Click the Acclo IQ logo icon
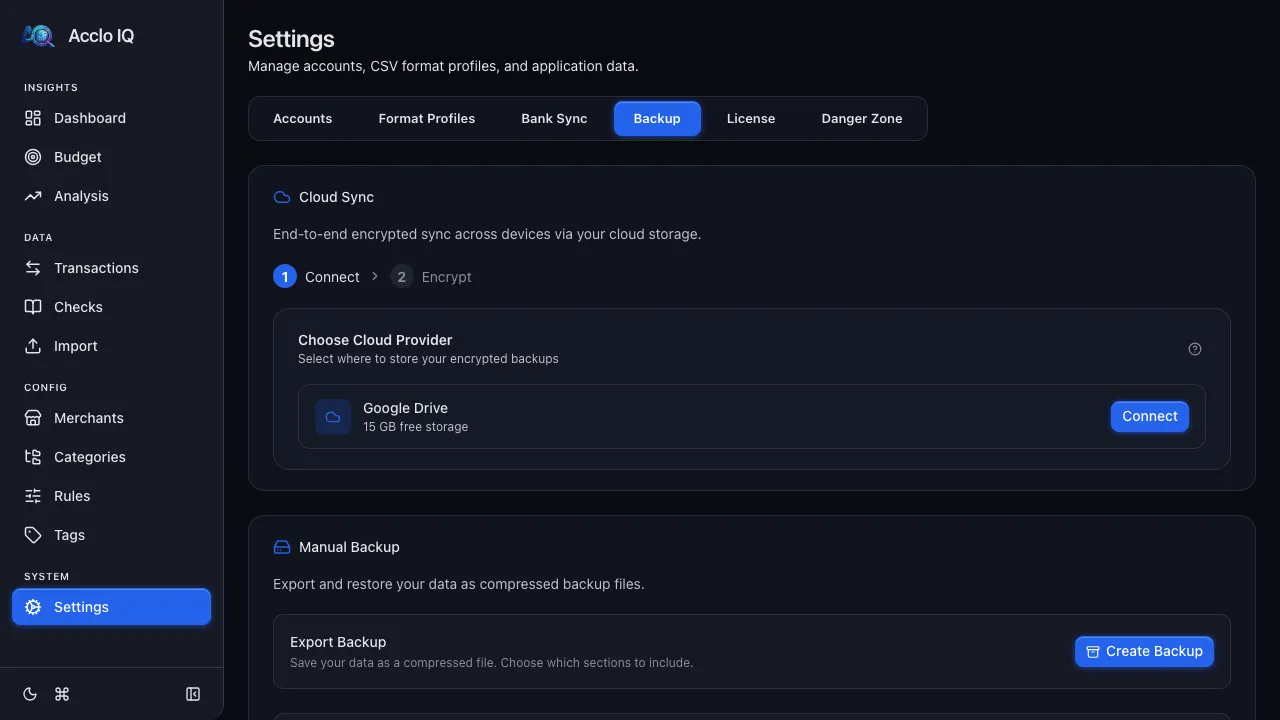 [x=38, y=36]
